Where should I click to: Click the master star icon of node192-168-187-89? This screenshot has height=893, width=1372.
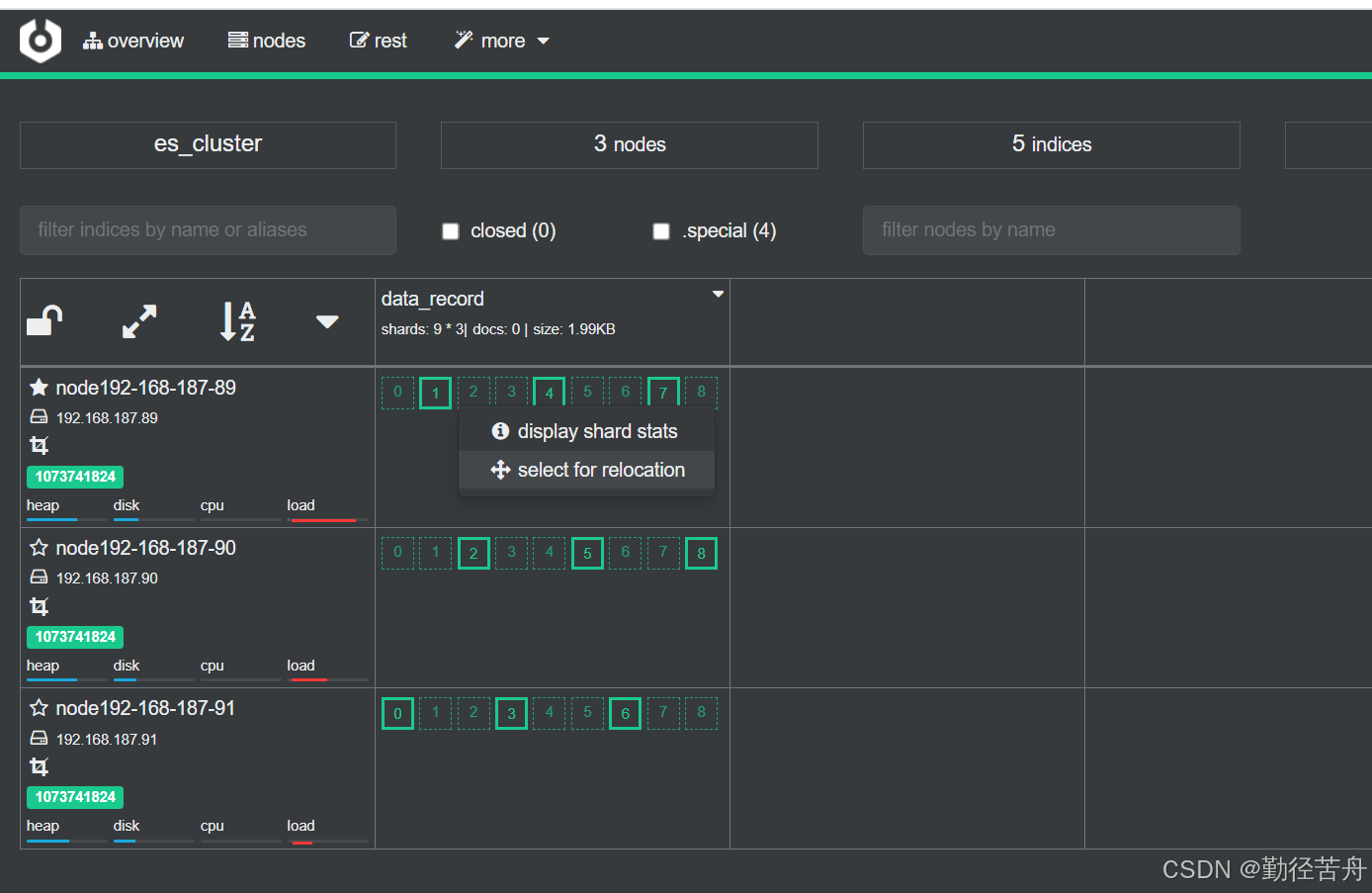coord(39,388)
